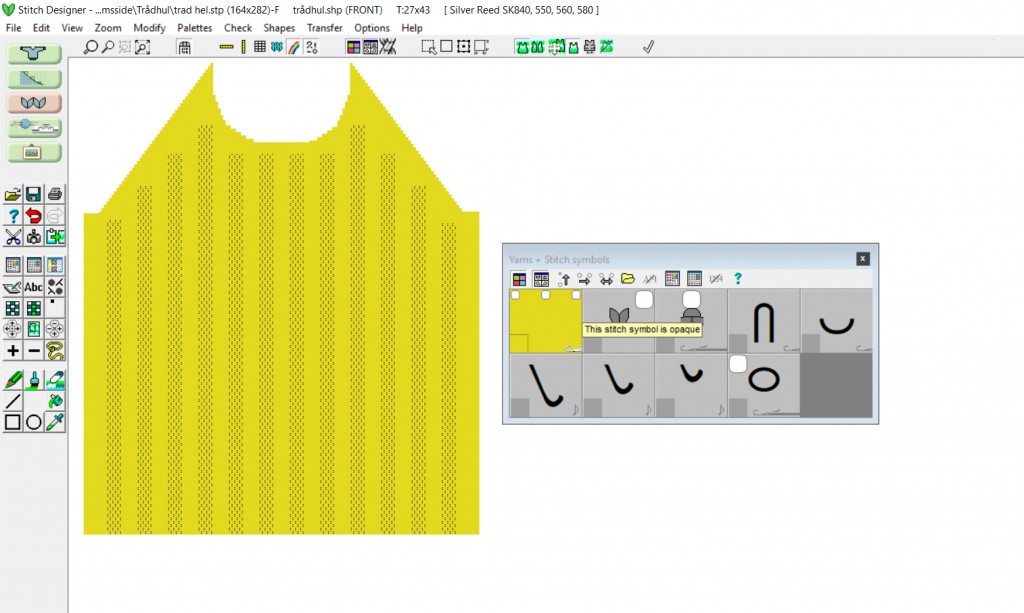Toggle the checkbox on the oval stitch symbol

pyautogui.click(x=737, y=364)
